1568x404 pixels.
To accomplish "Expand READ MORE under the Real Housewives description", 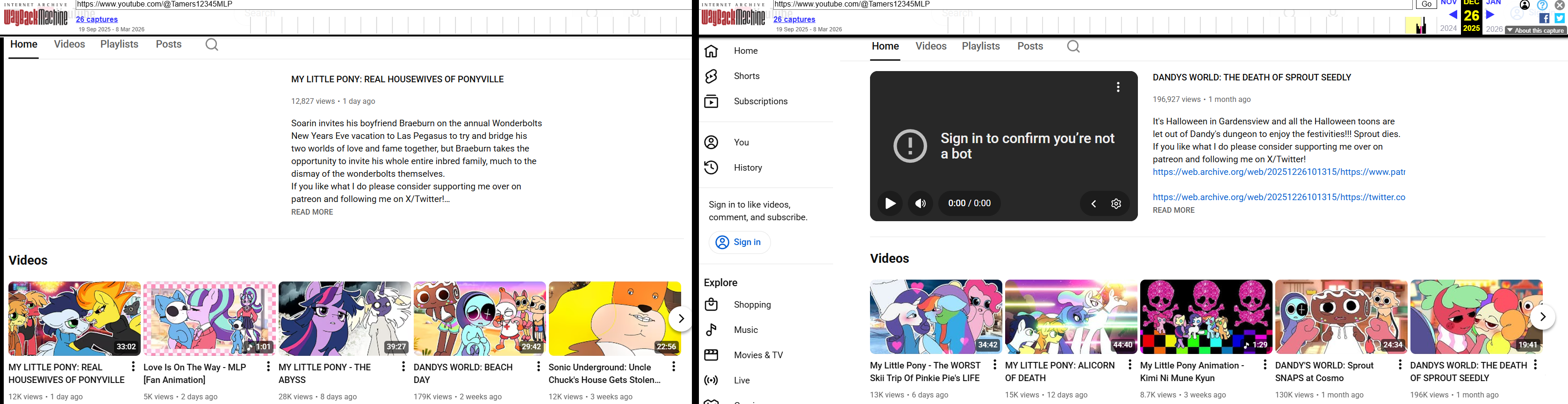I will click(x=312, y=212).
